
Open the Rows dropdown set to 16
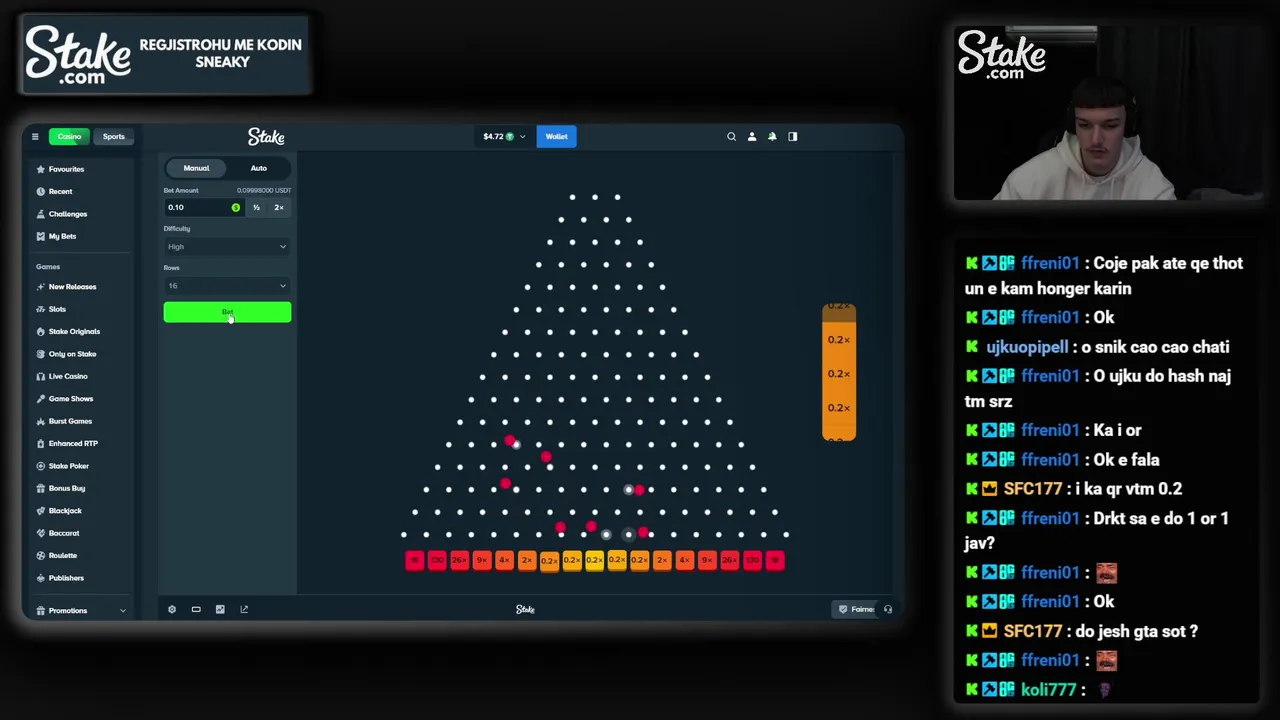click(227, 286)
